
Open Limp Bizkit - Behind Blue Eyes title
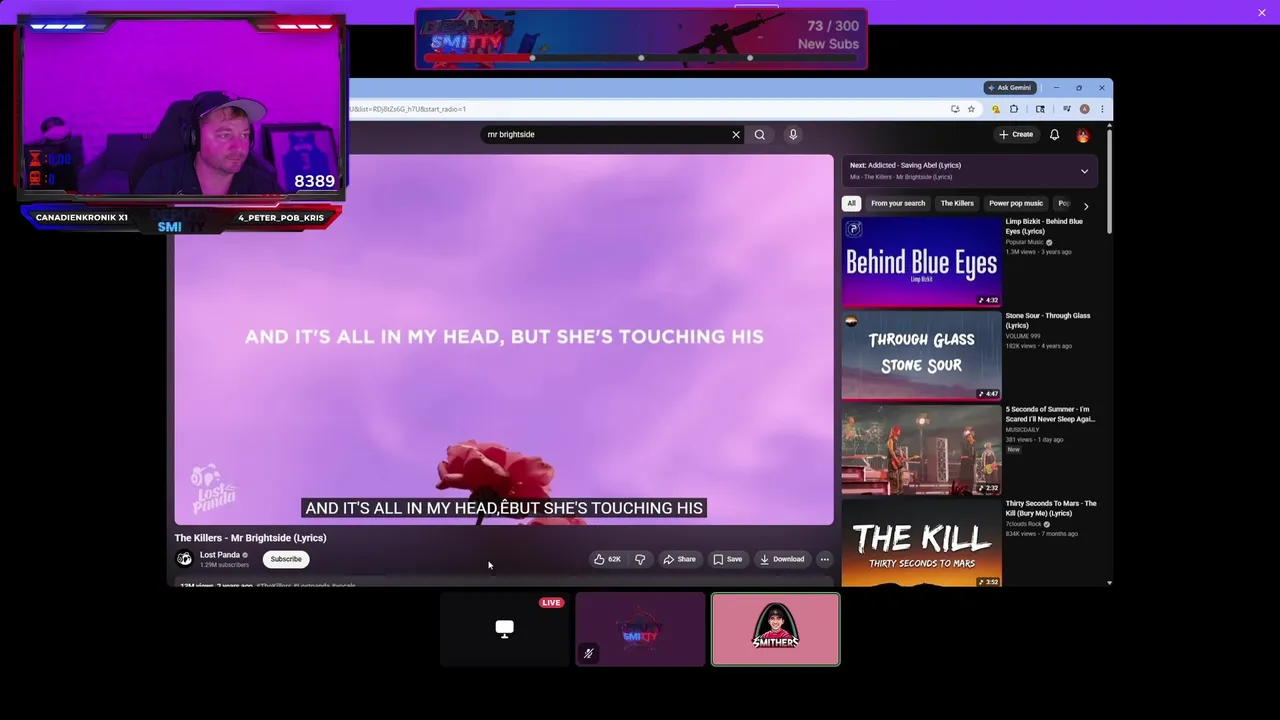pos(1044,226)
